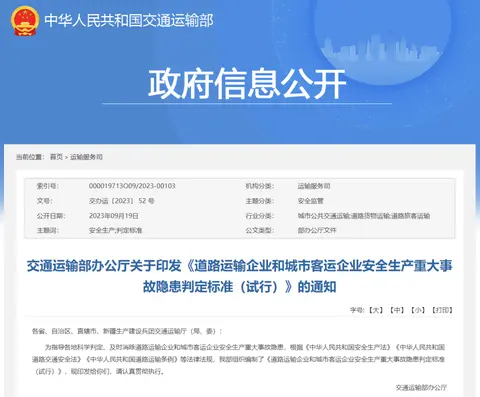
Task: Click the 安全监管 topic category value
Action: point(311,201)
